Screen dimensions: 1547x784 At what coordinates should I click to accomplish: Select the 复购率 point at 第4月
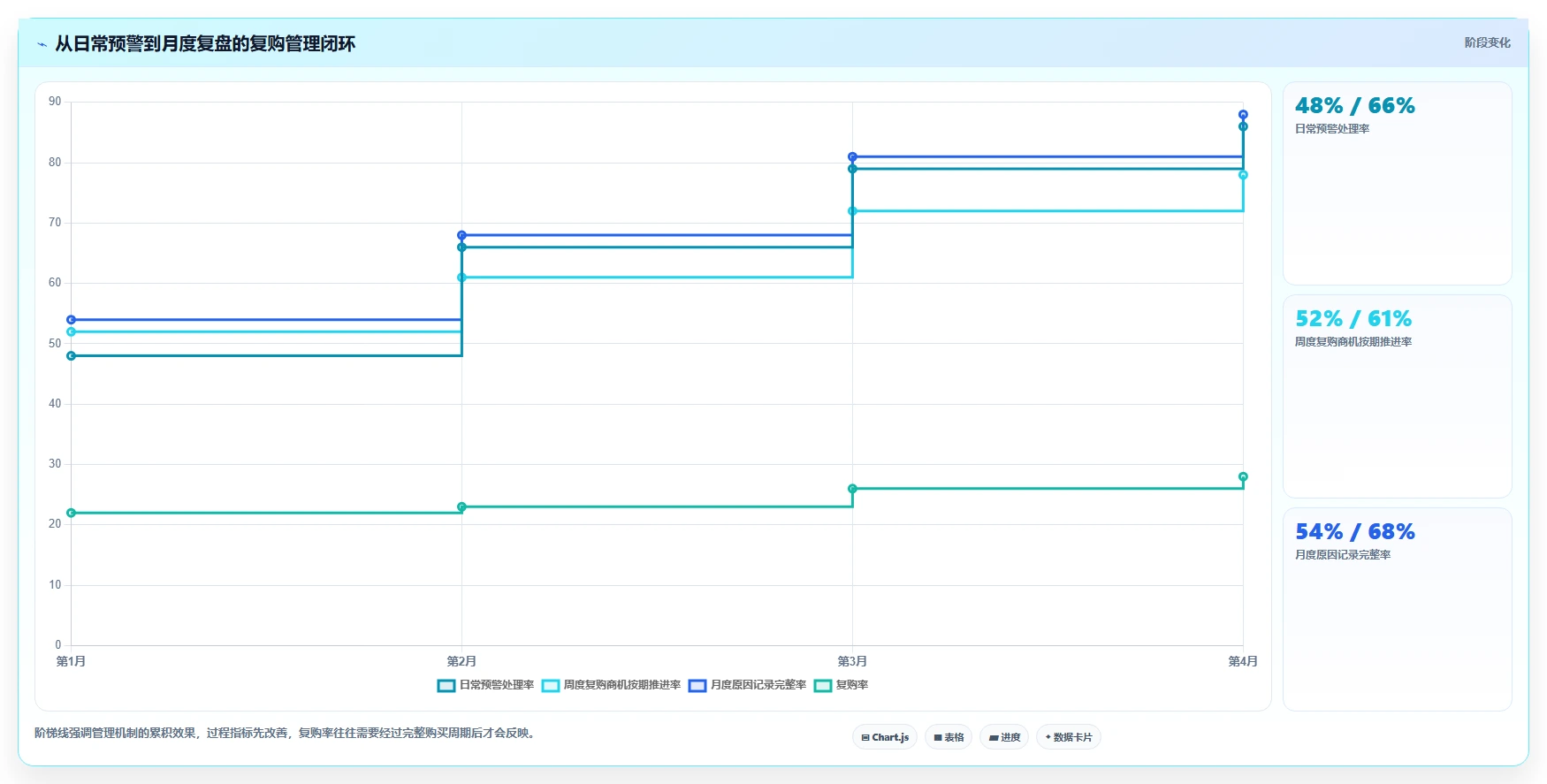[x=1243, y=477]
